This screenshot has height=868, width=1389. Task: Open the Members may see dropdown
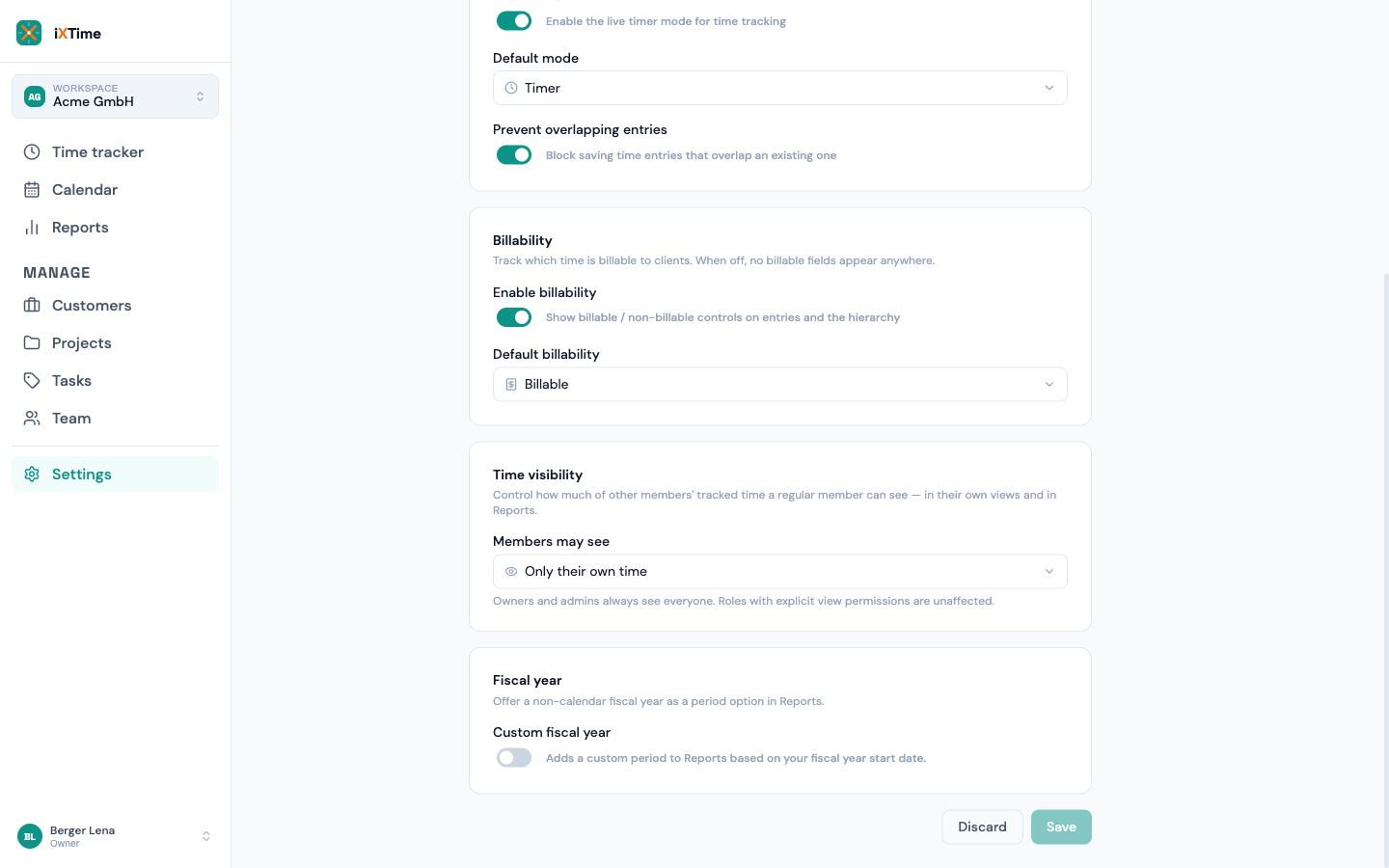click(x=780, y=572)
